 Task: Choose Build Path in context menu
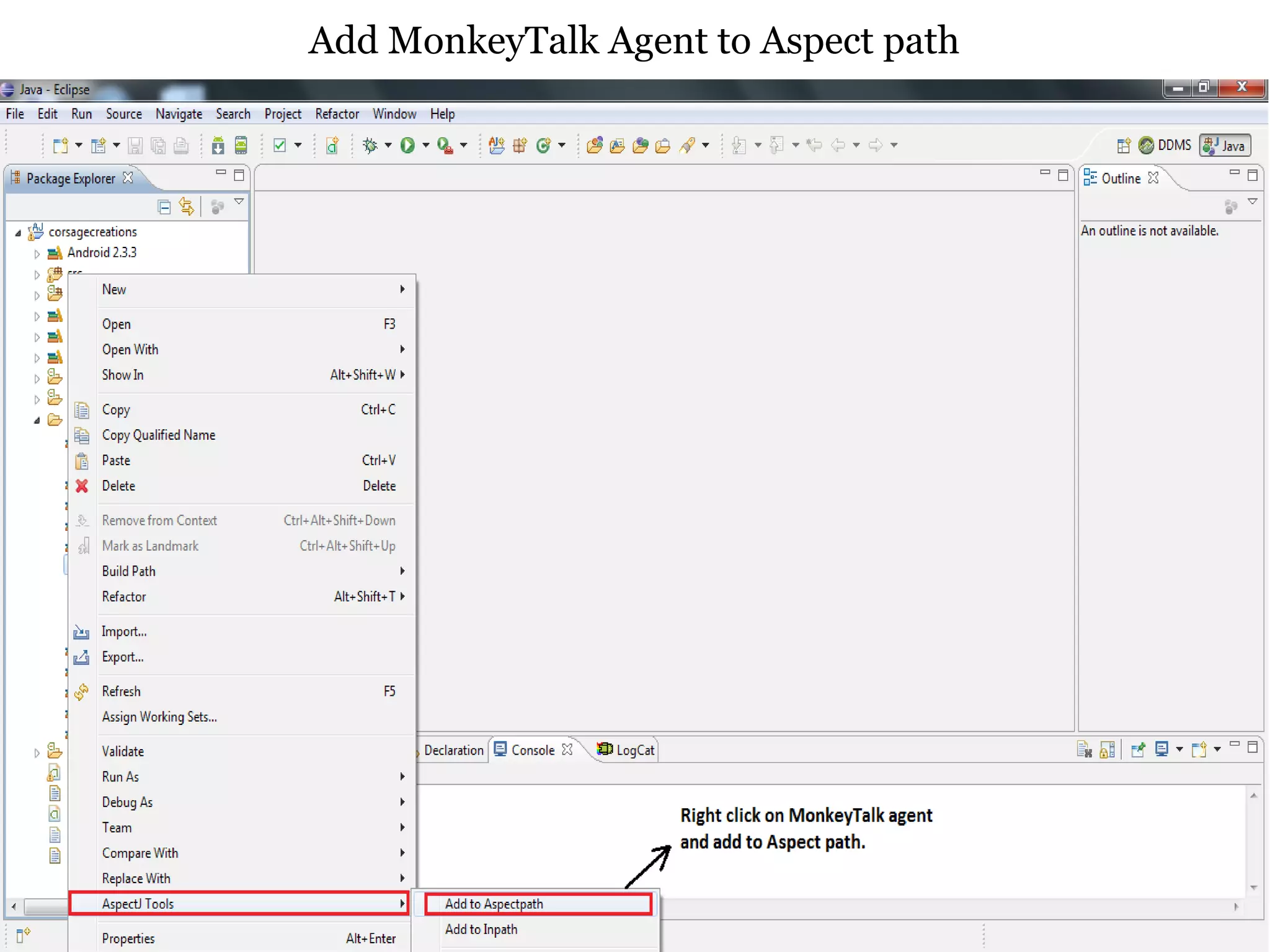pos(242,571)
